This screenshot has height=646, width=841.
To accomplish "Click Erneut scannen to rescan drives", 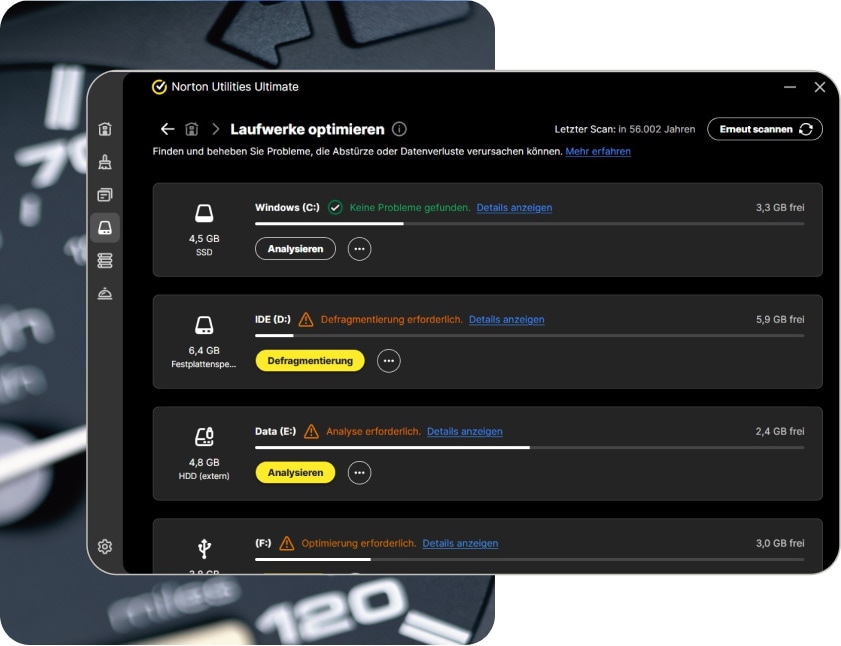I will [x=764, y=129].
